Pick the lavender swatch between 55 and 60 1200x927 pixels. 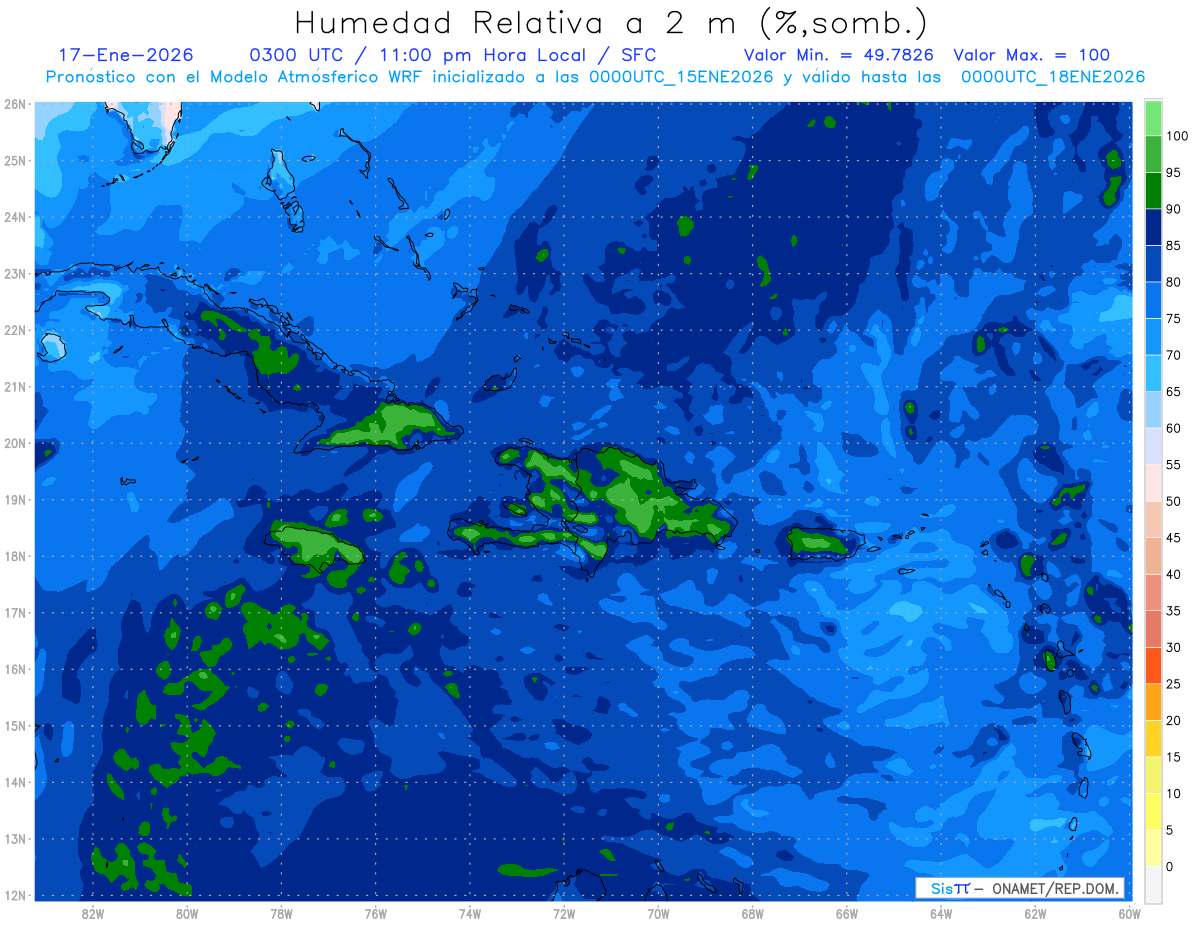1152,446
